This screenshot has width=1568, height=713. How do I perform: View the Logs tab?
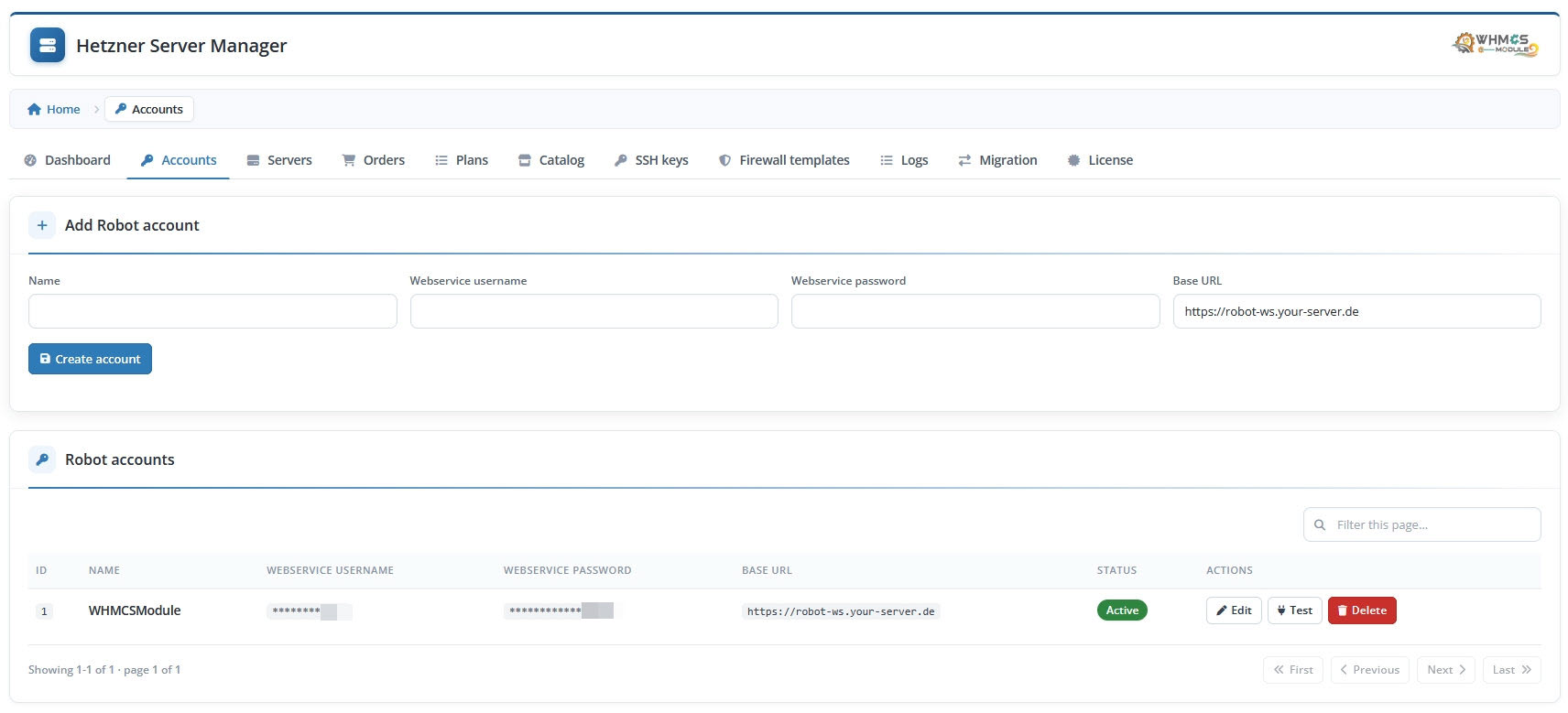pos(904,160)
